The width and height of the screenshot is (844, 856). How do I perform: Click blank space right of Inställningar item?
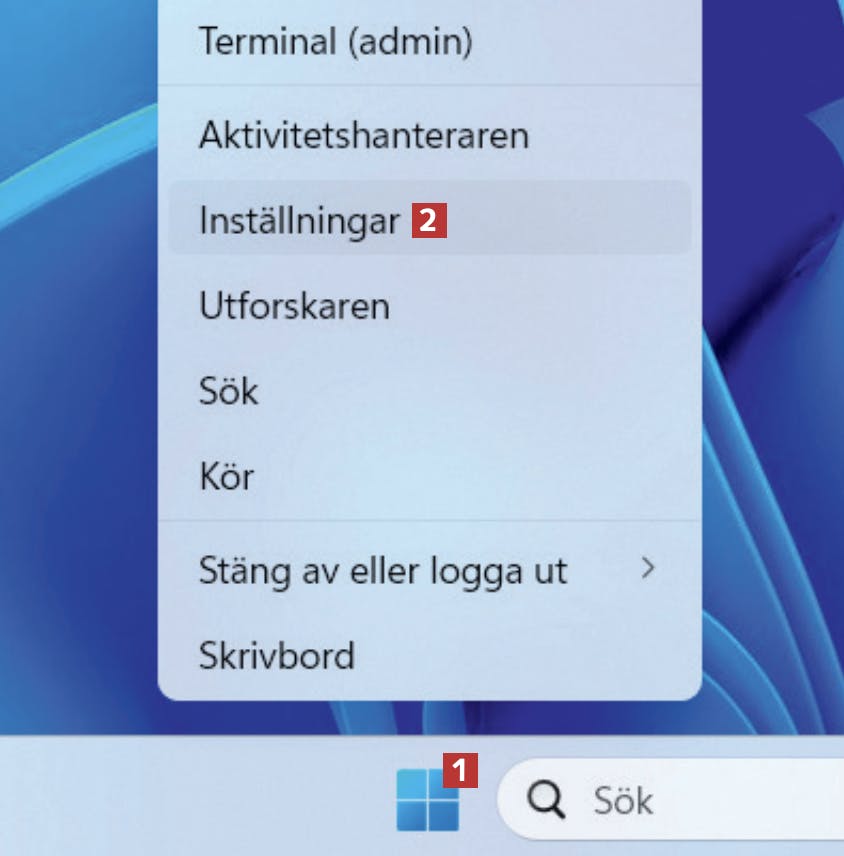[x=568, y=218]
